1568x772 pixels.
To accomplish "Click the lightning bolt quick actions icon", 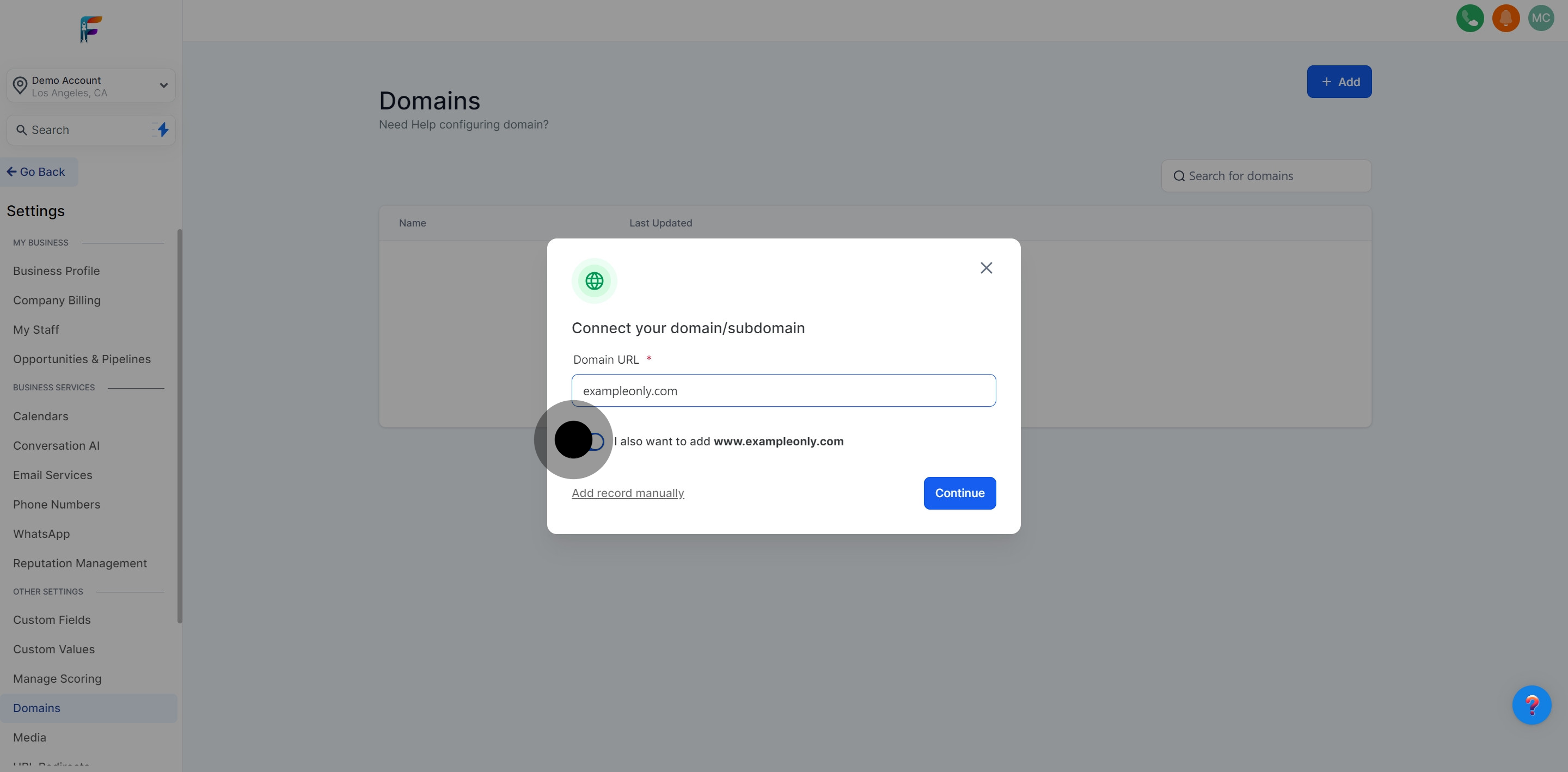I will click(x=163, y=130).
